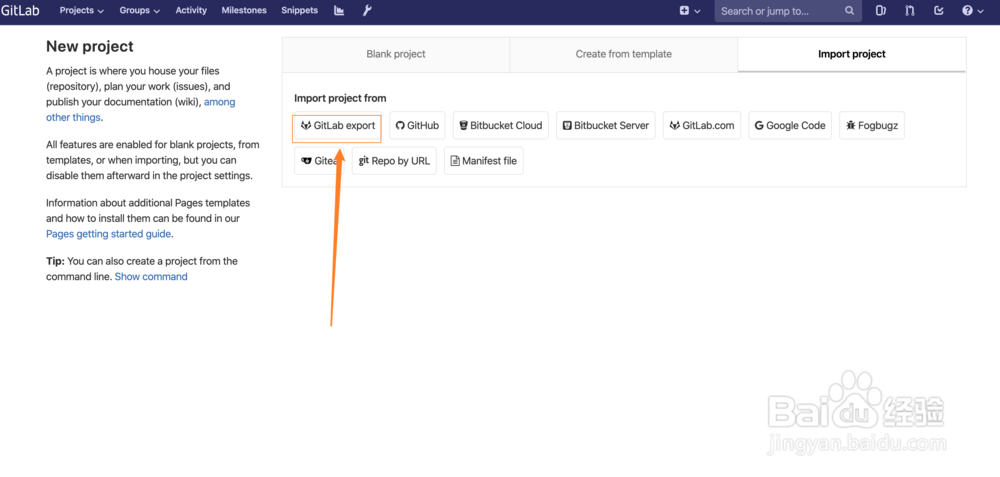The image size is (1000, 477).
Task: Click the New project heading
Action: click(90, 47)
